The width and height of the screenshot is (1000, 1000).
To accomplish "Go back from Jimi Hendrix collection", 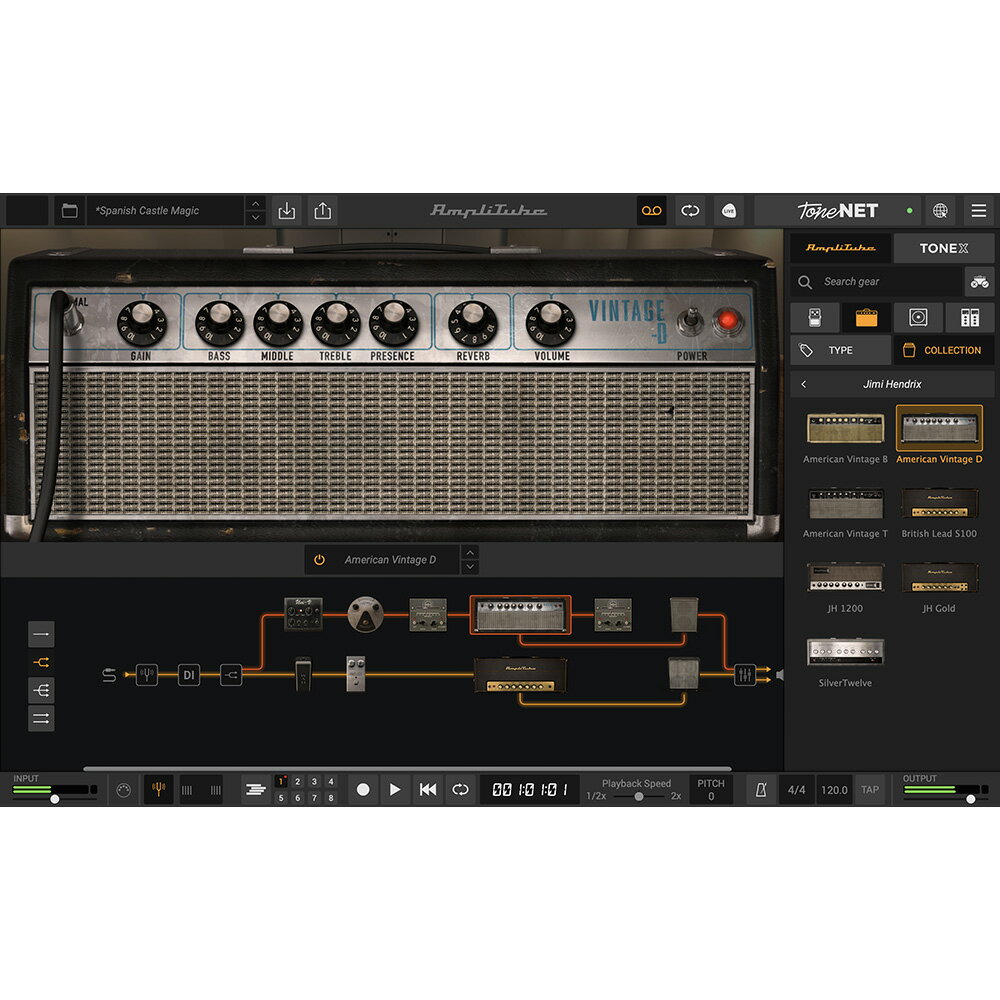I will pyautogui.click(x=803, y=384).
